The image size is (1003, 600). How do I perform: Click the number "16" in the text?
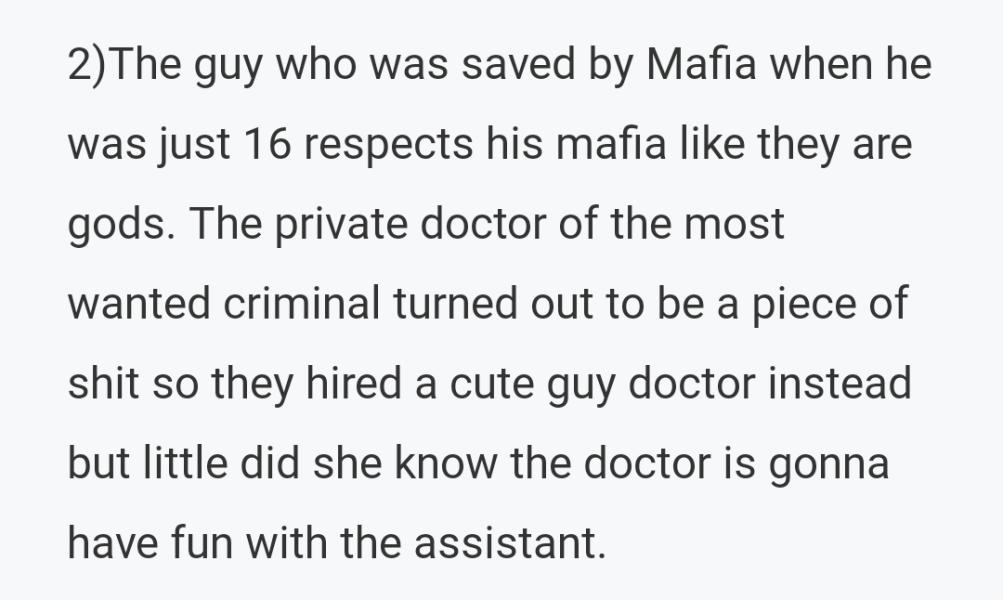[266, 146]
